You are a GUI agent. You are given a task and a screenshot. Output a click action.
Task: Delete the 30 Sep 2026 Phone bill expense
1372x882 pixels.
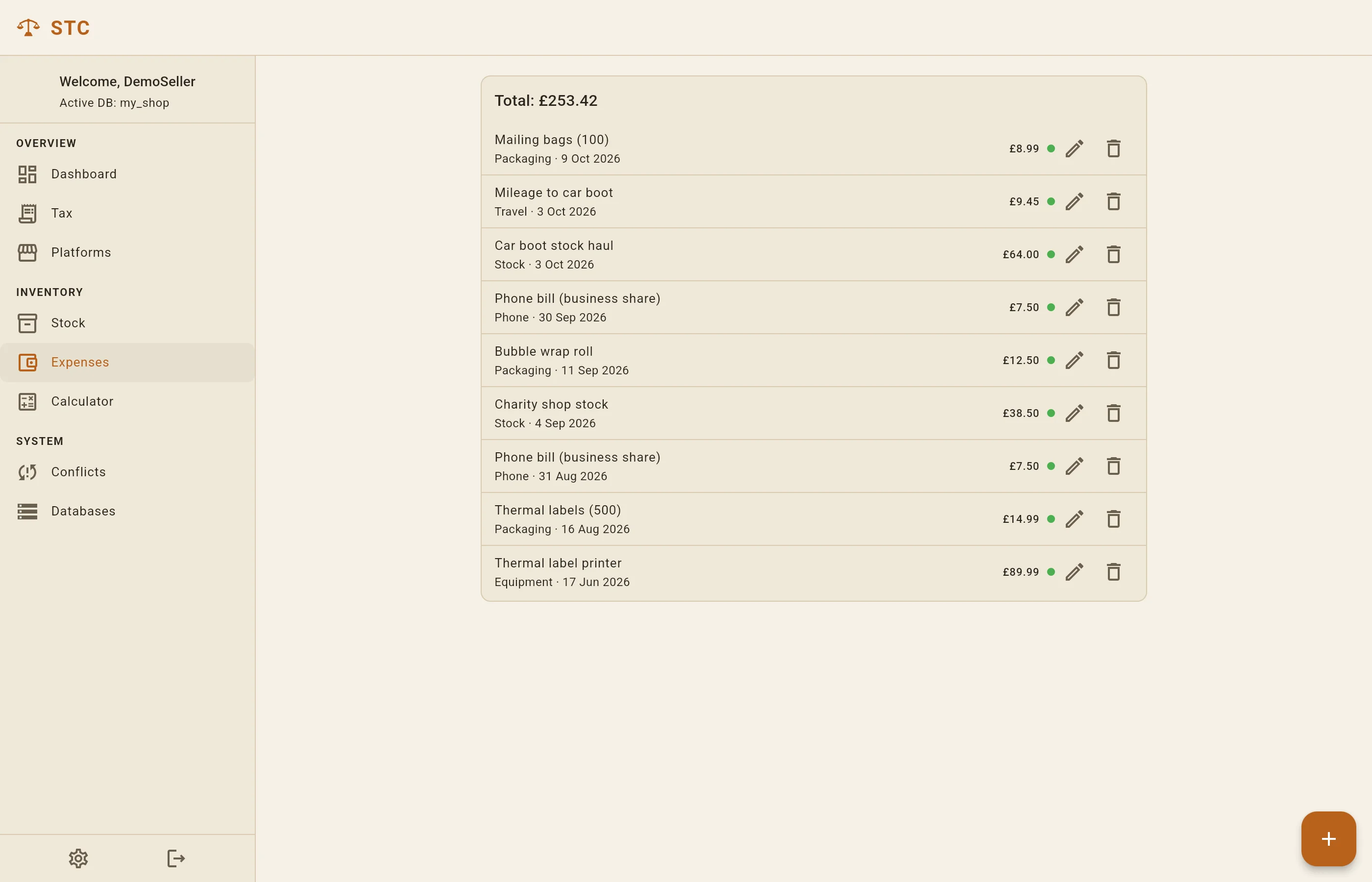tap(1113, 308)
